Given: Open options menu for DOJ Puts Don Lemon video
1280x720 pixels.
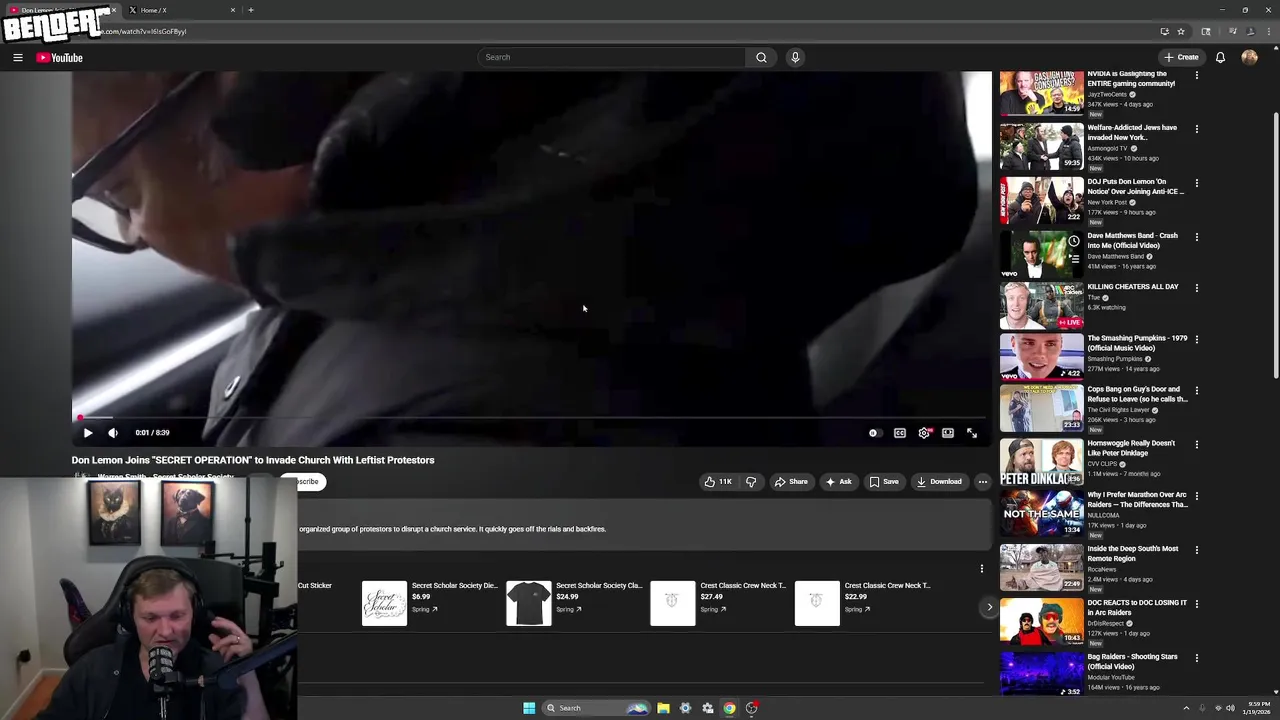Looking at the screenshot, I should 1196,183.
